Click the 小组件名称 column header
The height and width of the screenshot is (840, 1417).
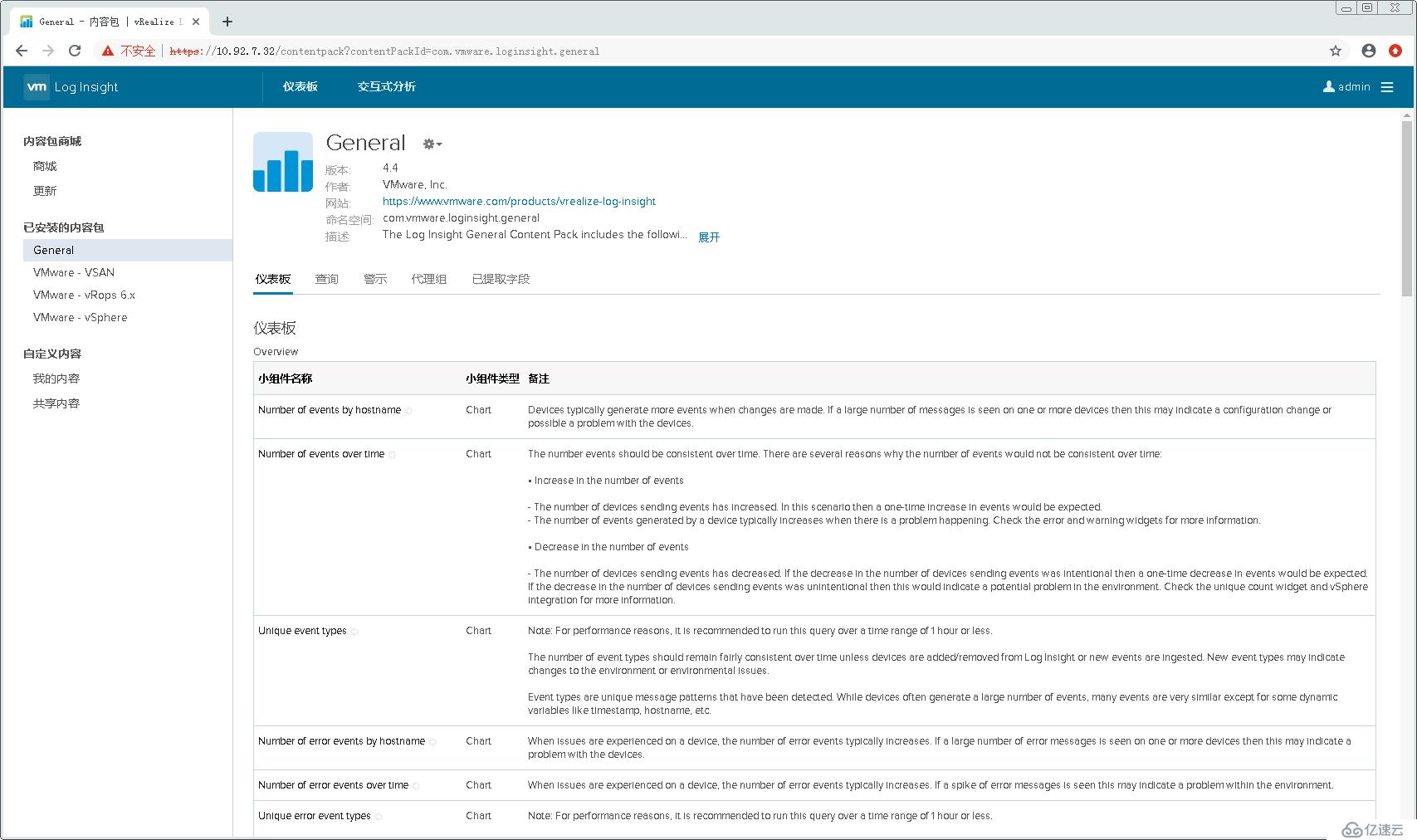click(x=285, y=378)
